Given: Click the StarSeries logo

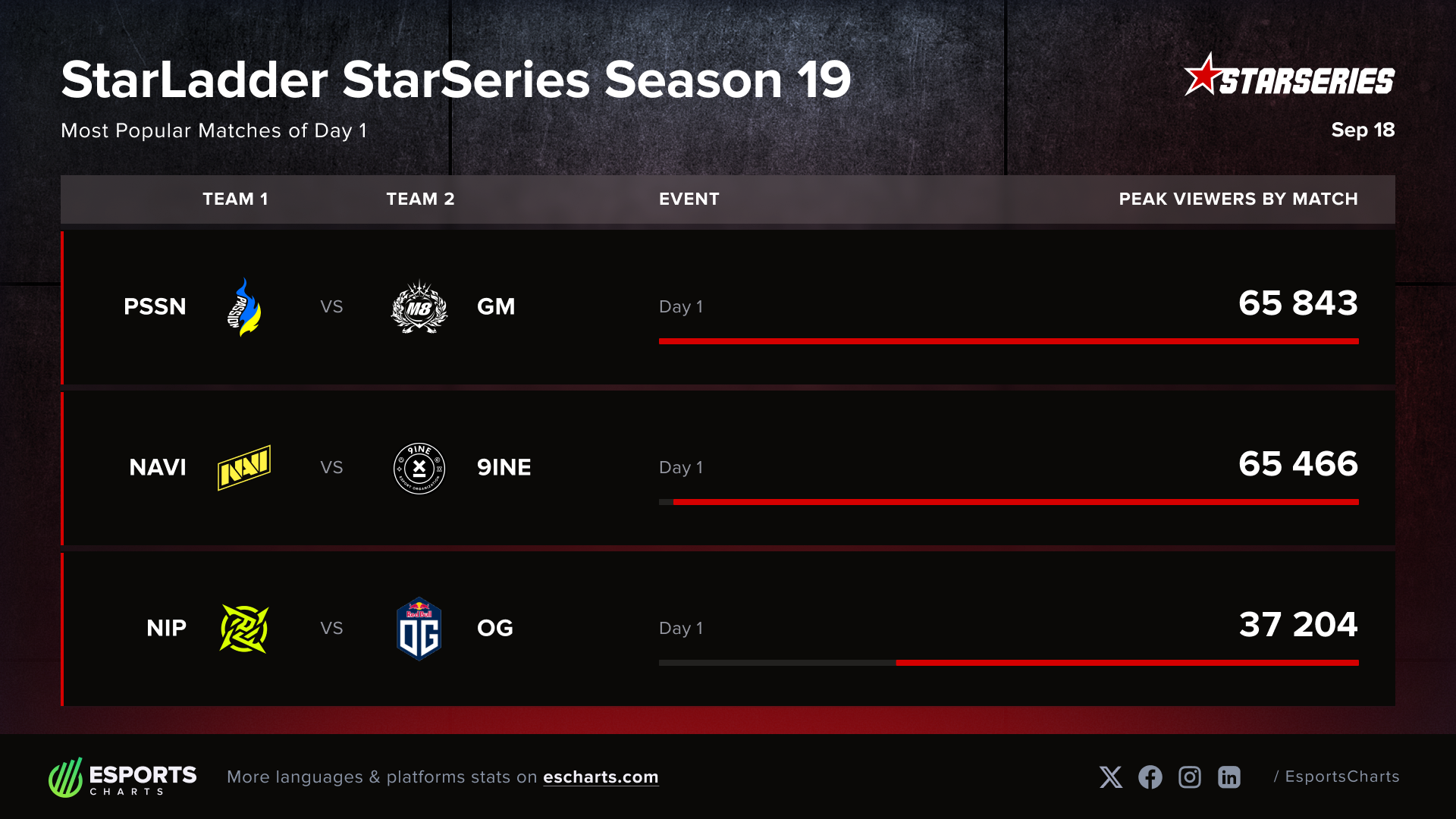Looking at the screenshot, I should [1289, 77].
